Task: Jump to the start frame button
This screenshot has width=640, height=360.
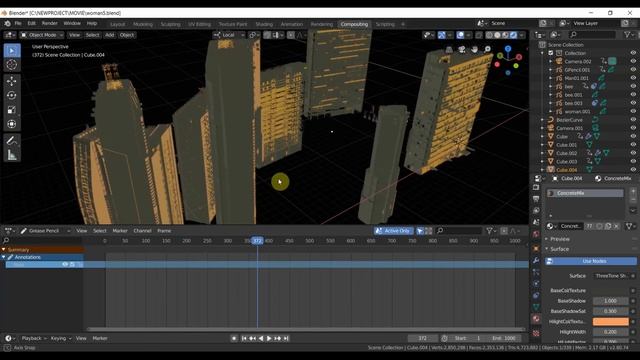Action: [x=244, y=338]
